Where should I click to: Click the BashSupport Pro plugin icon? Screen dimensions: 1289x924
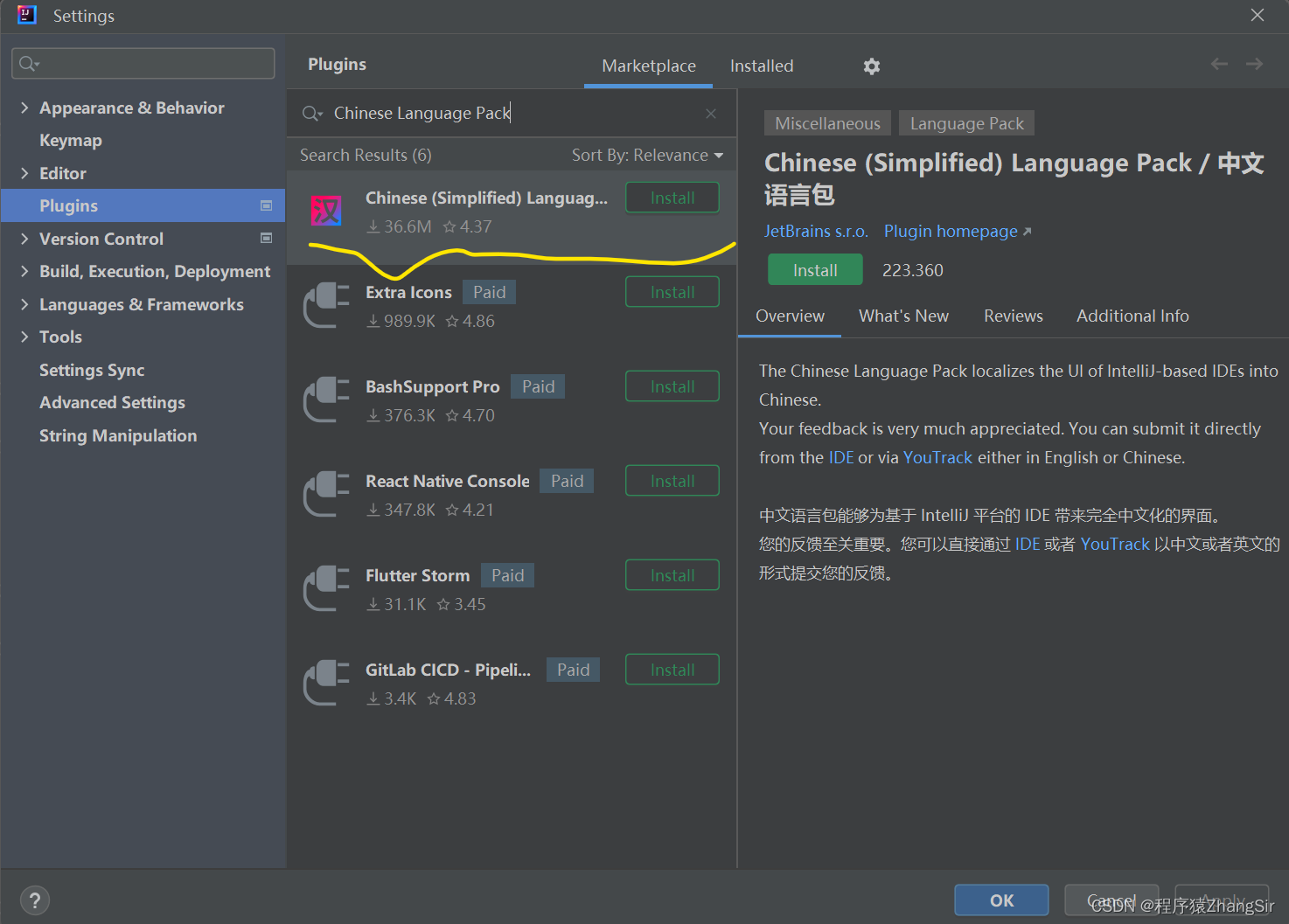point(326,399)
